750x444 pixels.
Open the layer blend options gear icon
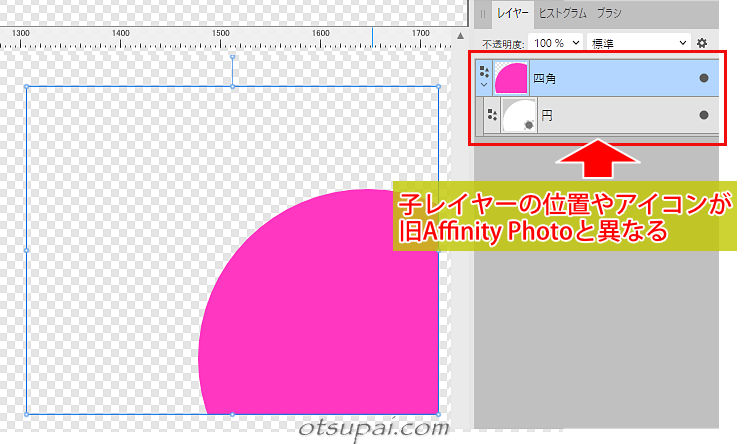[702, 43]
